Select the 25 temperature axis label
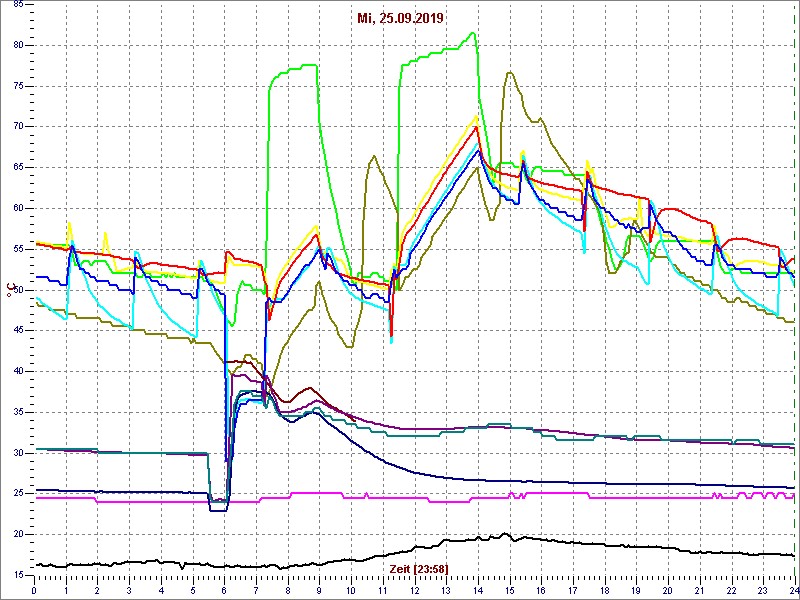The image size is (800, 600). click(18, 494)
